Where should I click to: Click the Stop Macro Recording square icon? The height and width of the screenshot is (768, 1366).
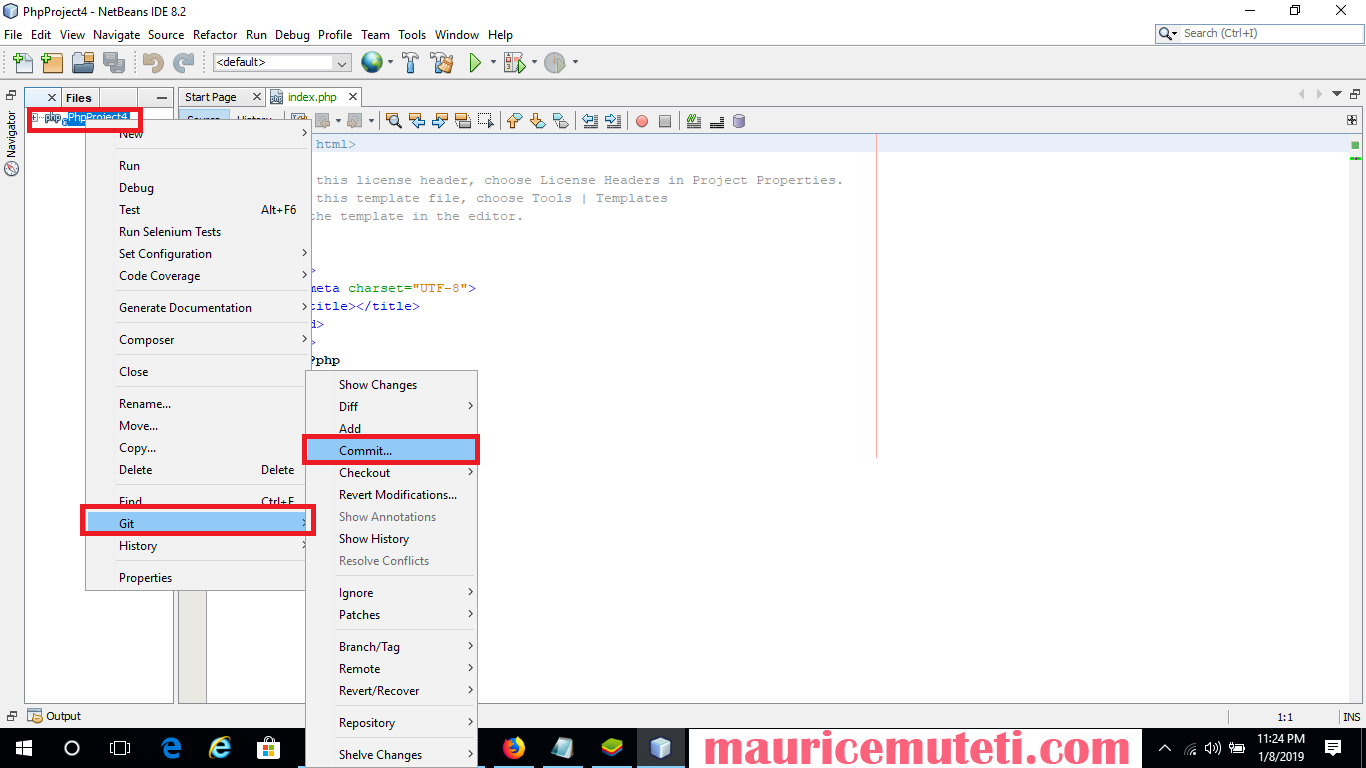[665, 121]
